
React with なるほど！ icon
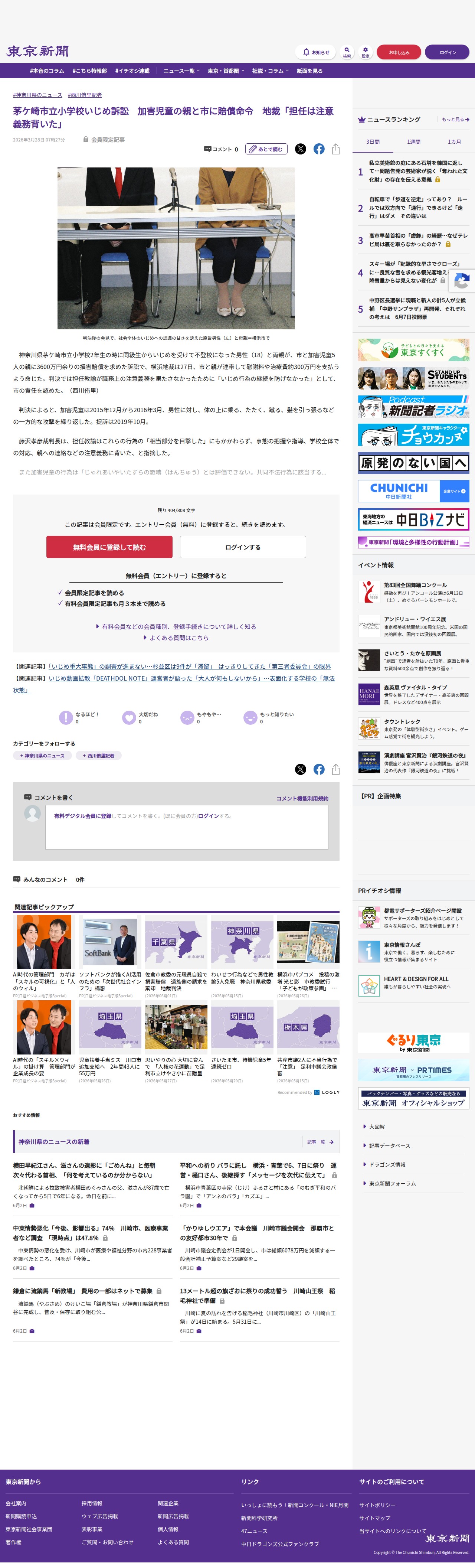click(x=66, y=718)
